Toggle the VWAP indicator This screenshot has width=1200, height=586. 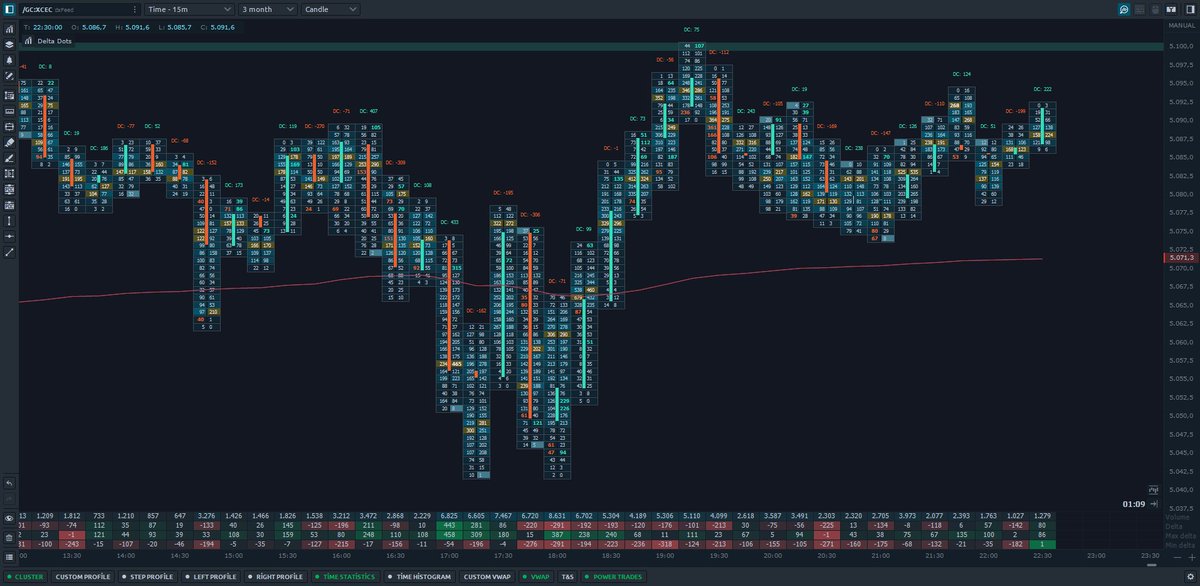[x=537, y=577]
